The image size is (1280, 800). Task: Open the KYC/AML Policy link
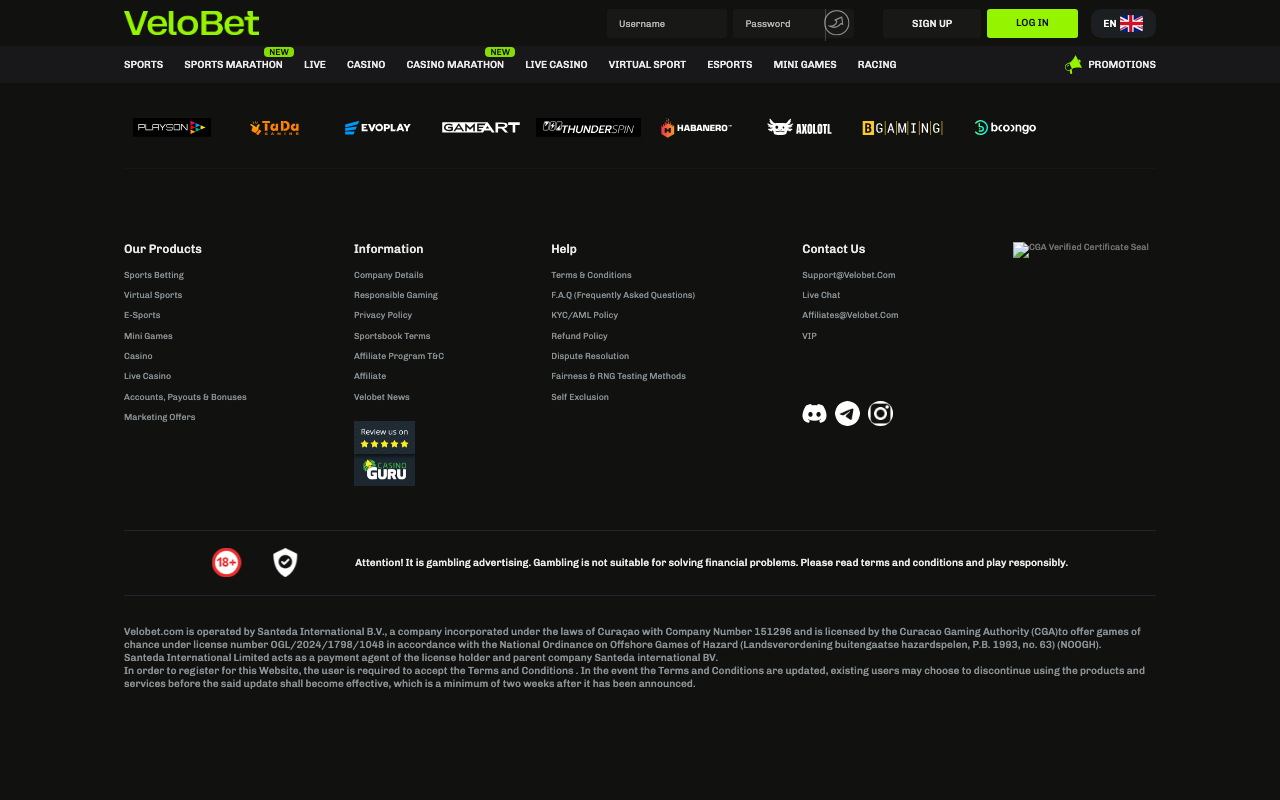[x=585, y=315]
